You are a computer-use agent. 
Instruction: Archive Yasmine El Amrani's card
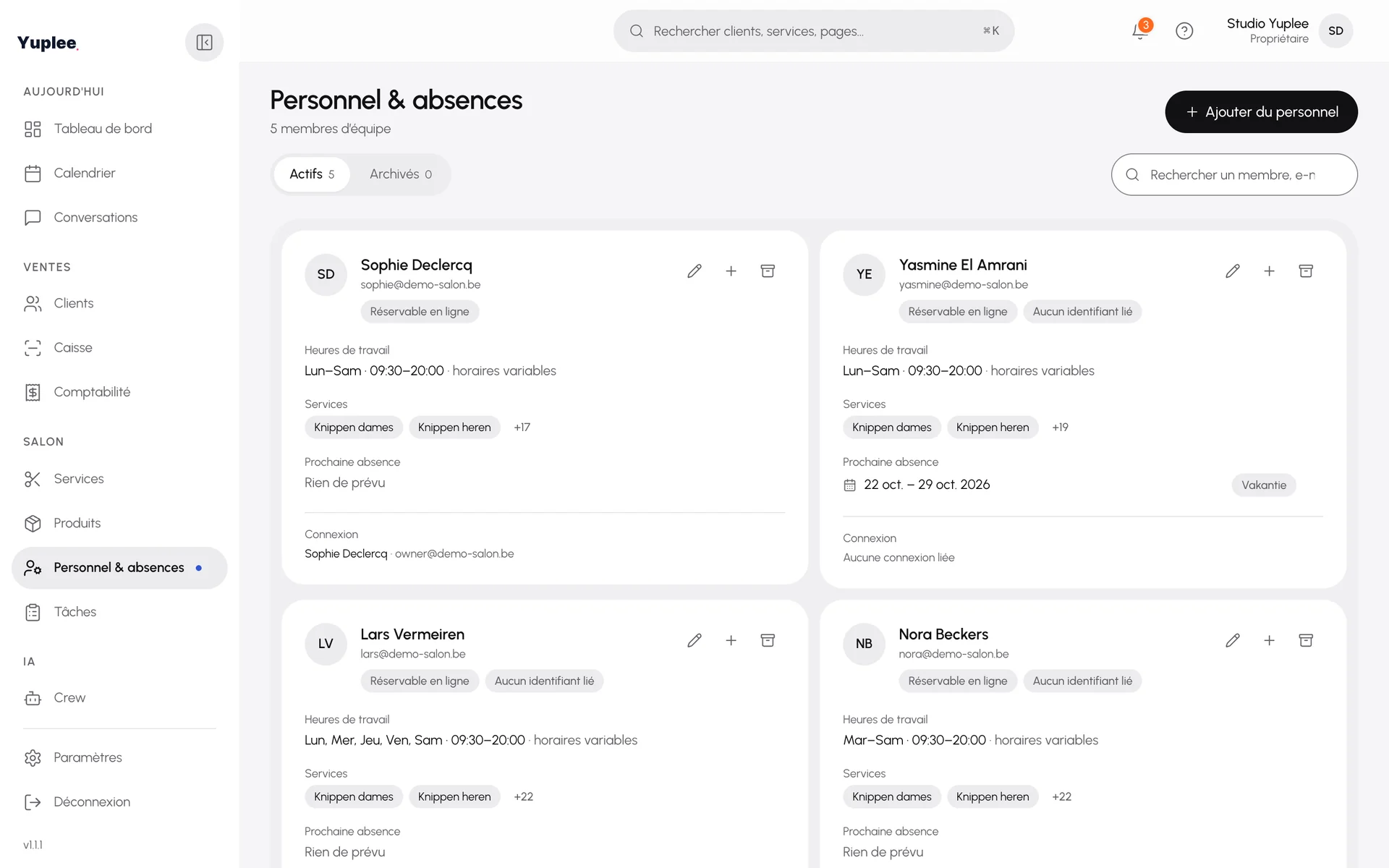tap(1306, 271)
